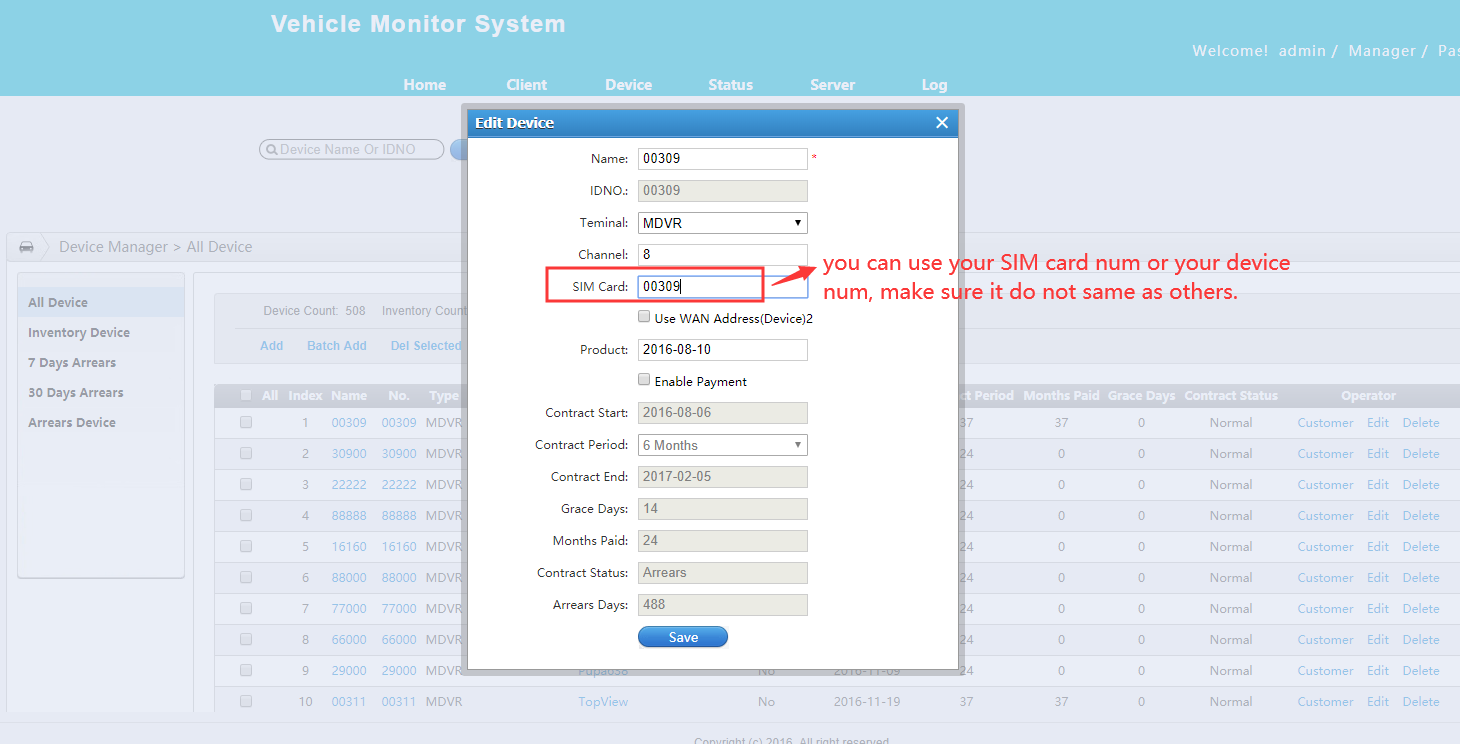Screen dimensions: 1460x744
Task: Click the TopView link in row 10
Action: (603, 702)
